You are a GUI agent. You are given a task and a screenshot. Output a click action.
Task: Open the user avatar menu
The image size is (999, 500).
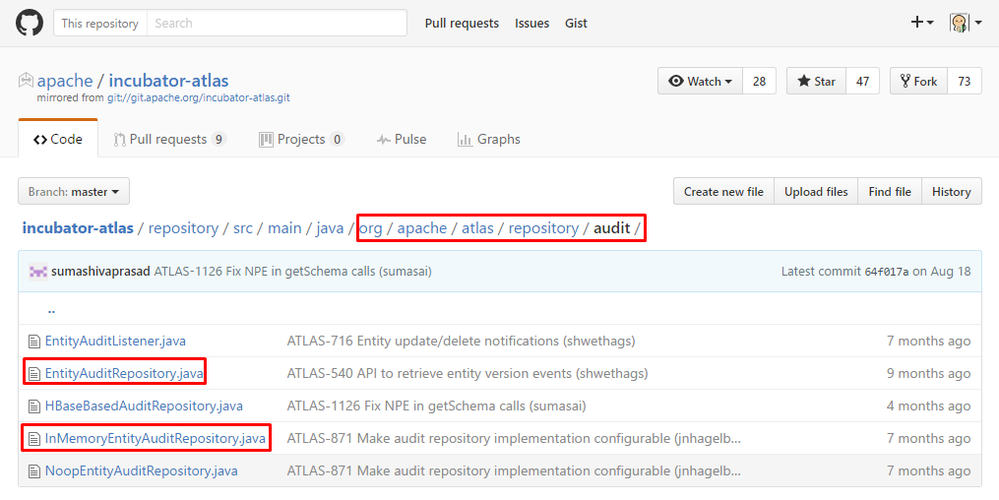click(962, 23)
